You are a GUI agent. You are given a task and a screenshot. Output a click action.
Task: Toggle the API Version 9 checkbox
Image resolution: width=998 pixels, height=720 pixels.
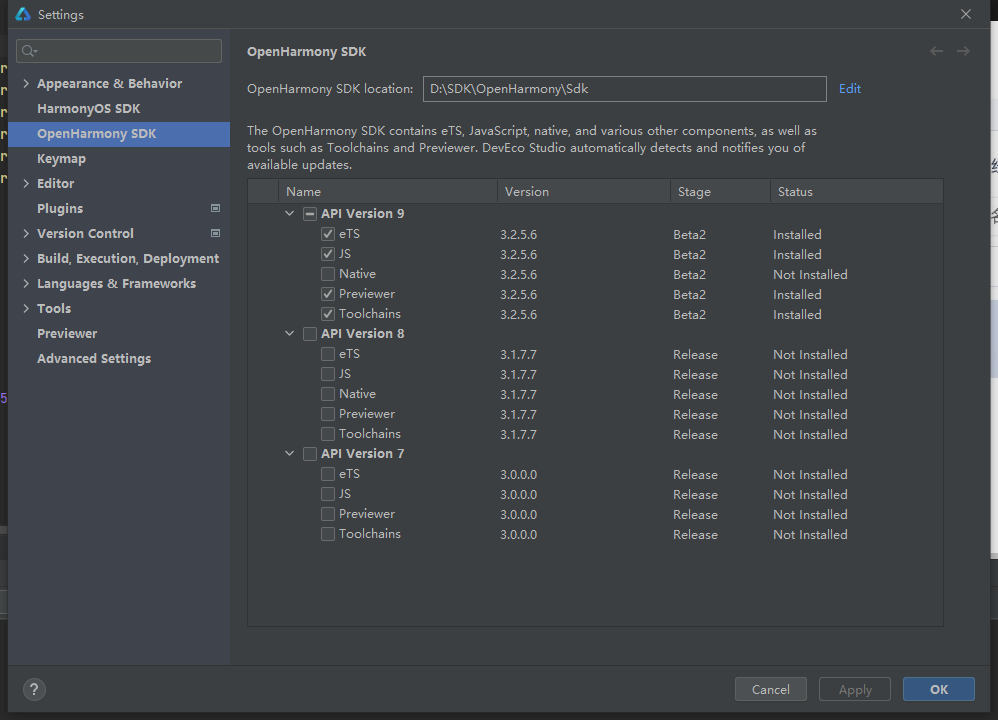point(310,214)
